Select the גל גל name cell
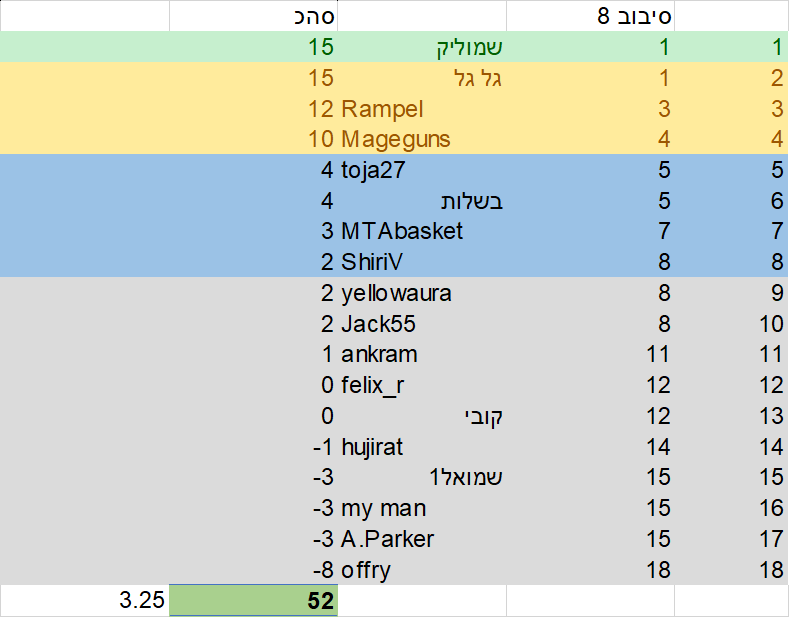 (422, 78)
